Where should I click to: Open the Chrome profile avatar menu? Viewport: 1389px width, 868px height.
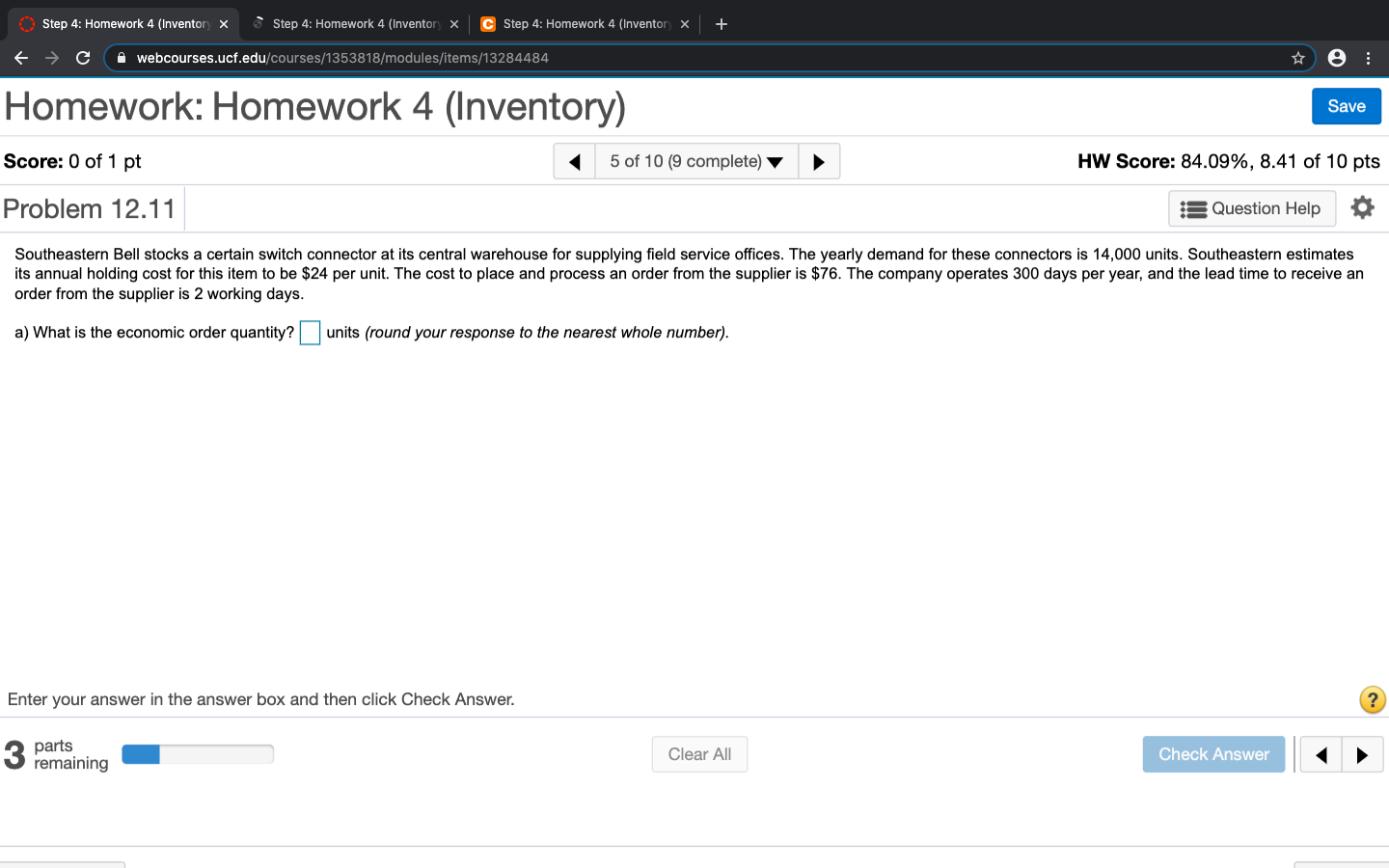pos(1337,58)
